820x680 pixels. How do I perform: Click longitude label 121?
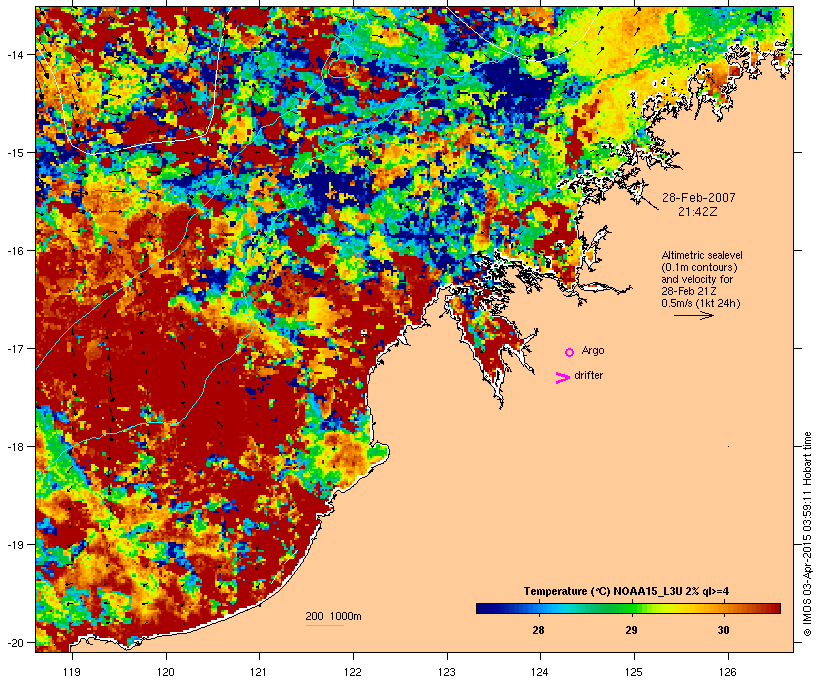tap(259, 672)
